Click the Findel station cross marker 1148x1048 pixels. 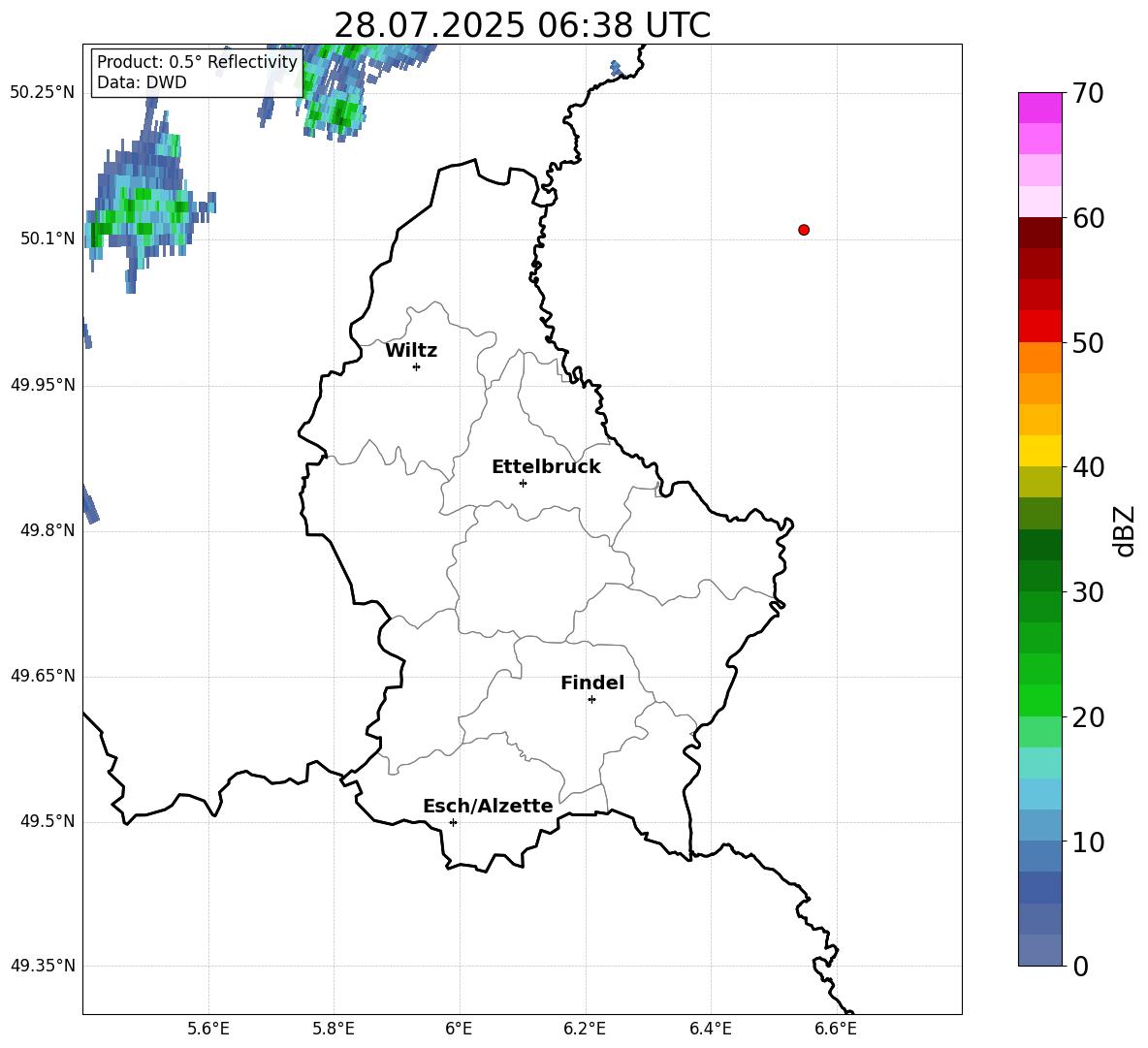click(591, 700)
